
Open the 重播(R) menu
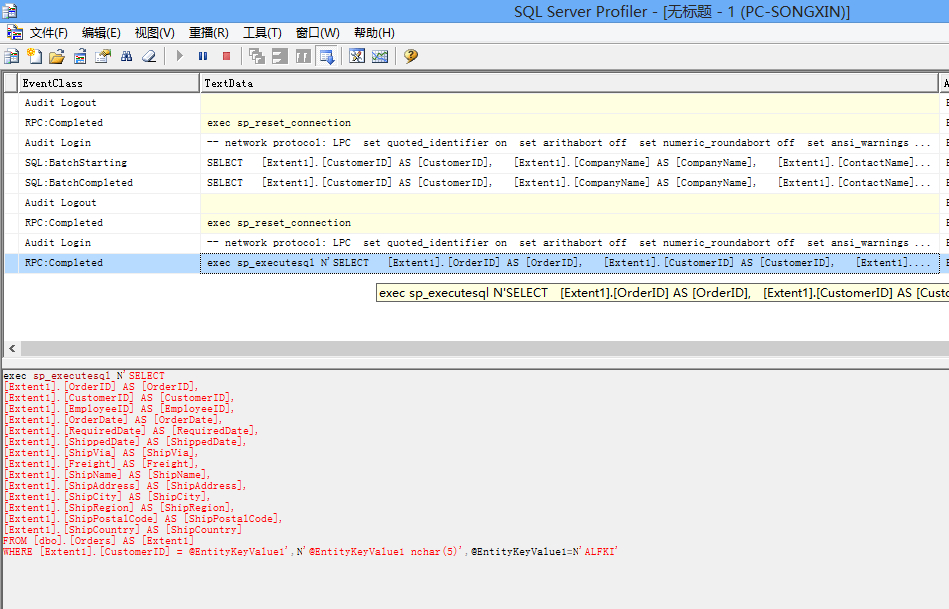coord(208,33)
